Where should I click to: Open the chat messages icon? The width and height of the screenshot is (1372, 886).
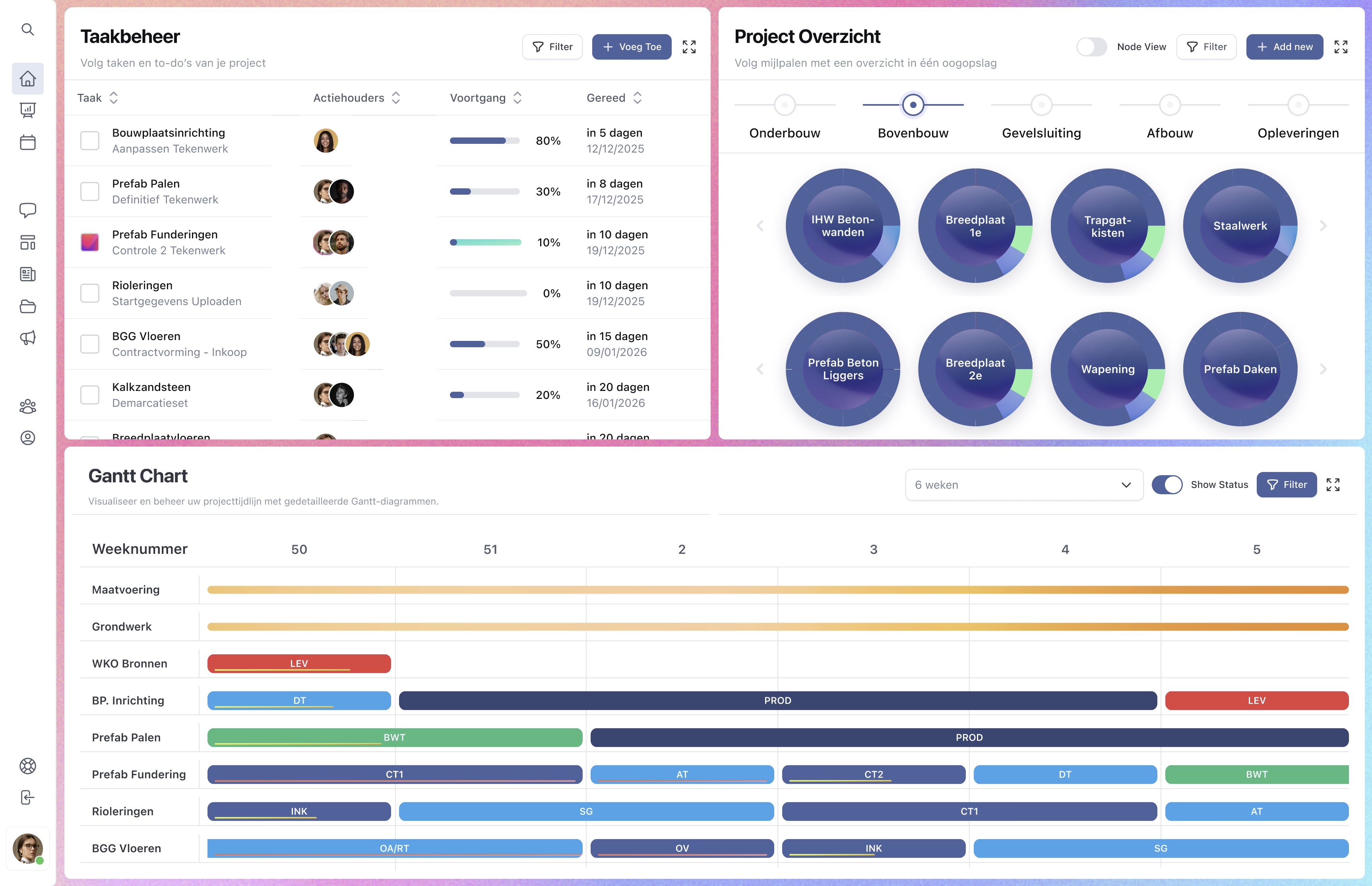click(28, 210)
